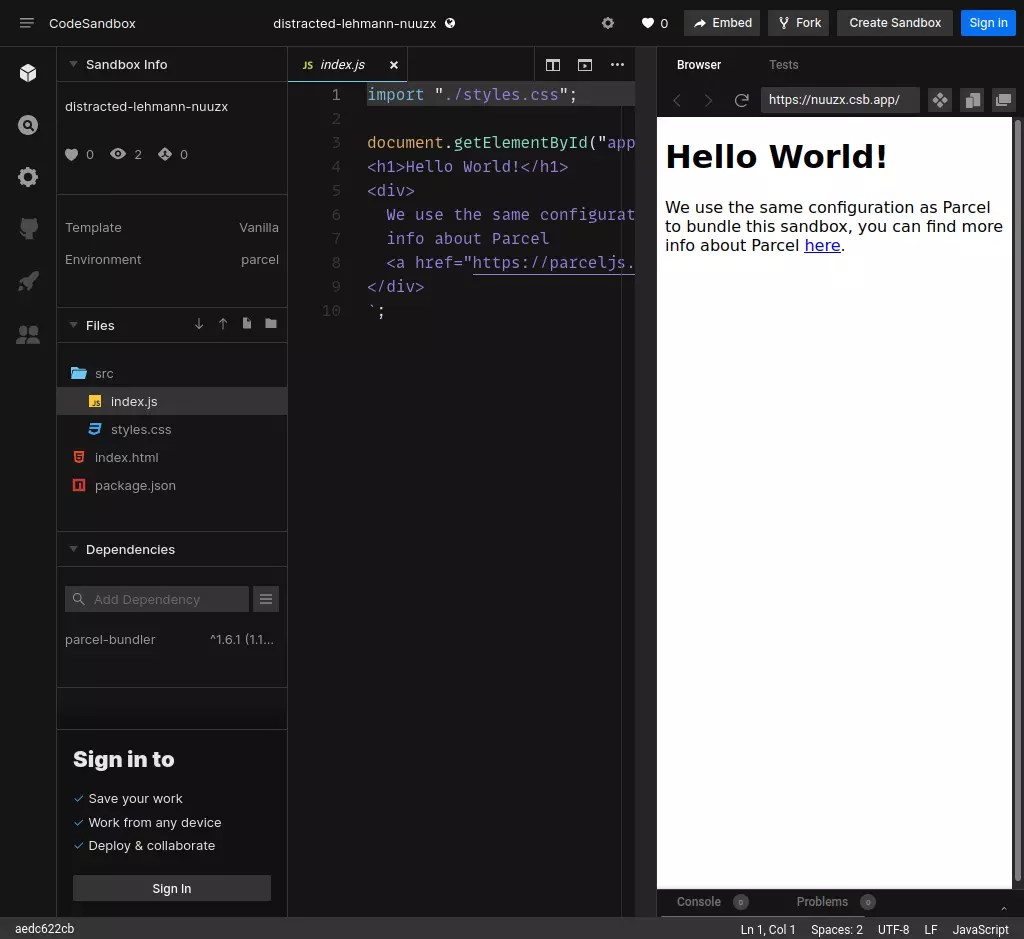Create a new directory in the Files panel
The height and width of the screenshot is (939, 1024).
pos(270,323)
